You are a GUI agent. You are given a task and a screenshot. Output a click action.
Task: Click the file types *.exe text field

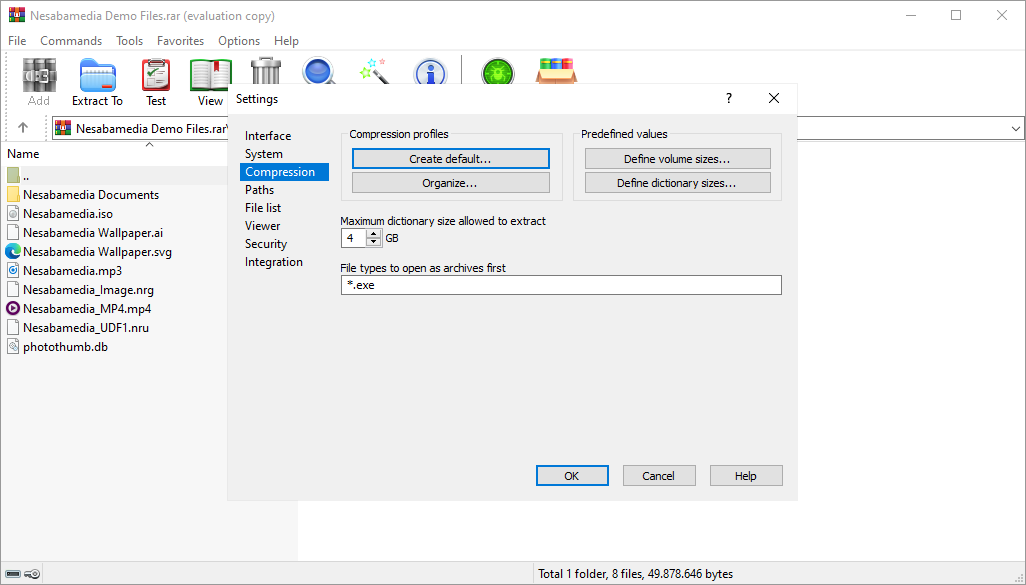(x=560, y=285)
